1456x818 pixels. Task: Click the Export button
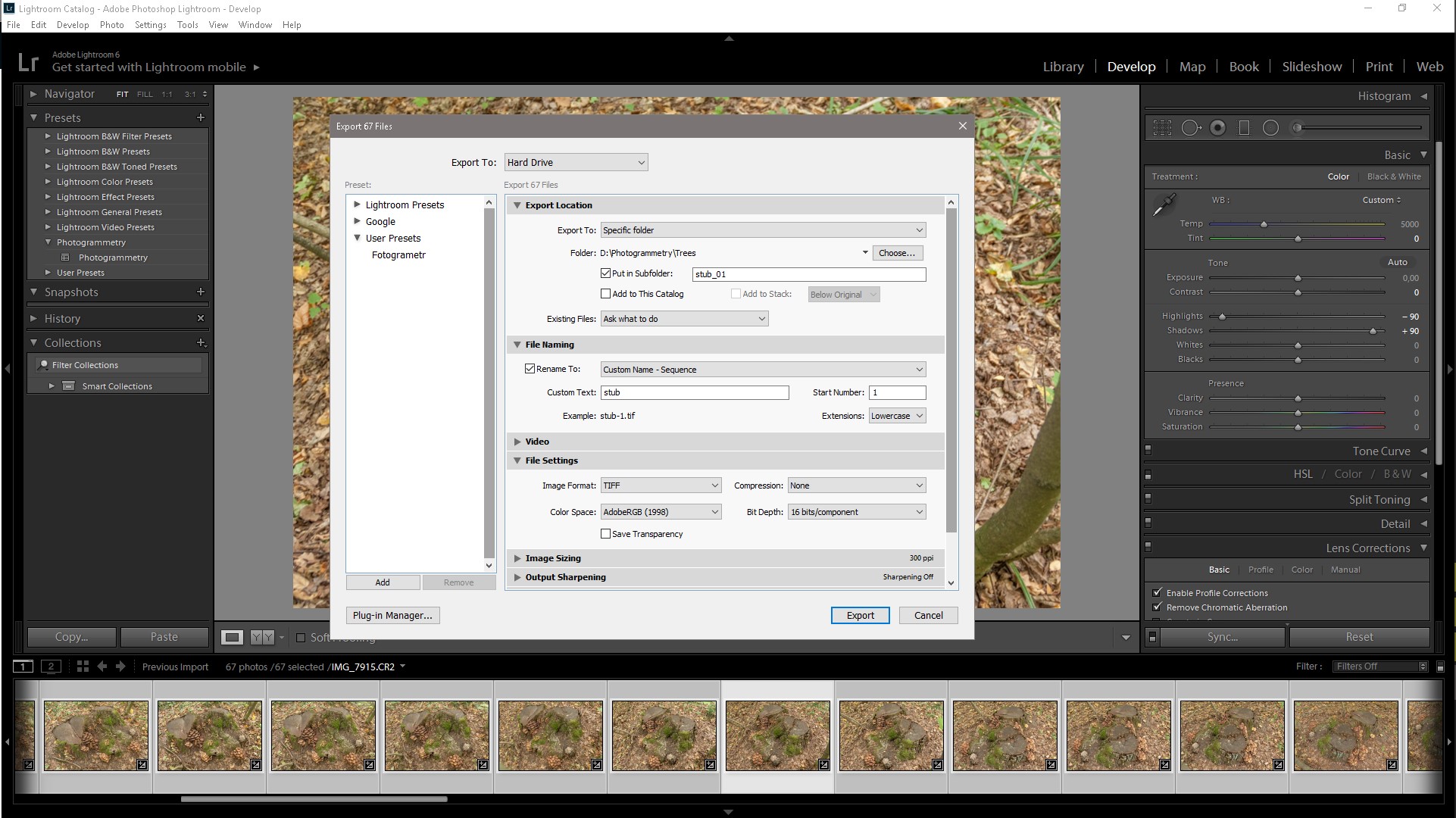click(860, 616)
